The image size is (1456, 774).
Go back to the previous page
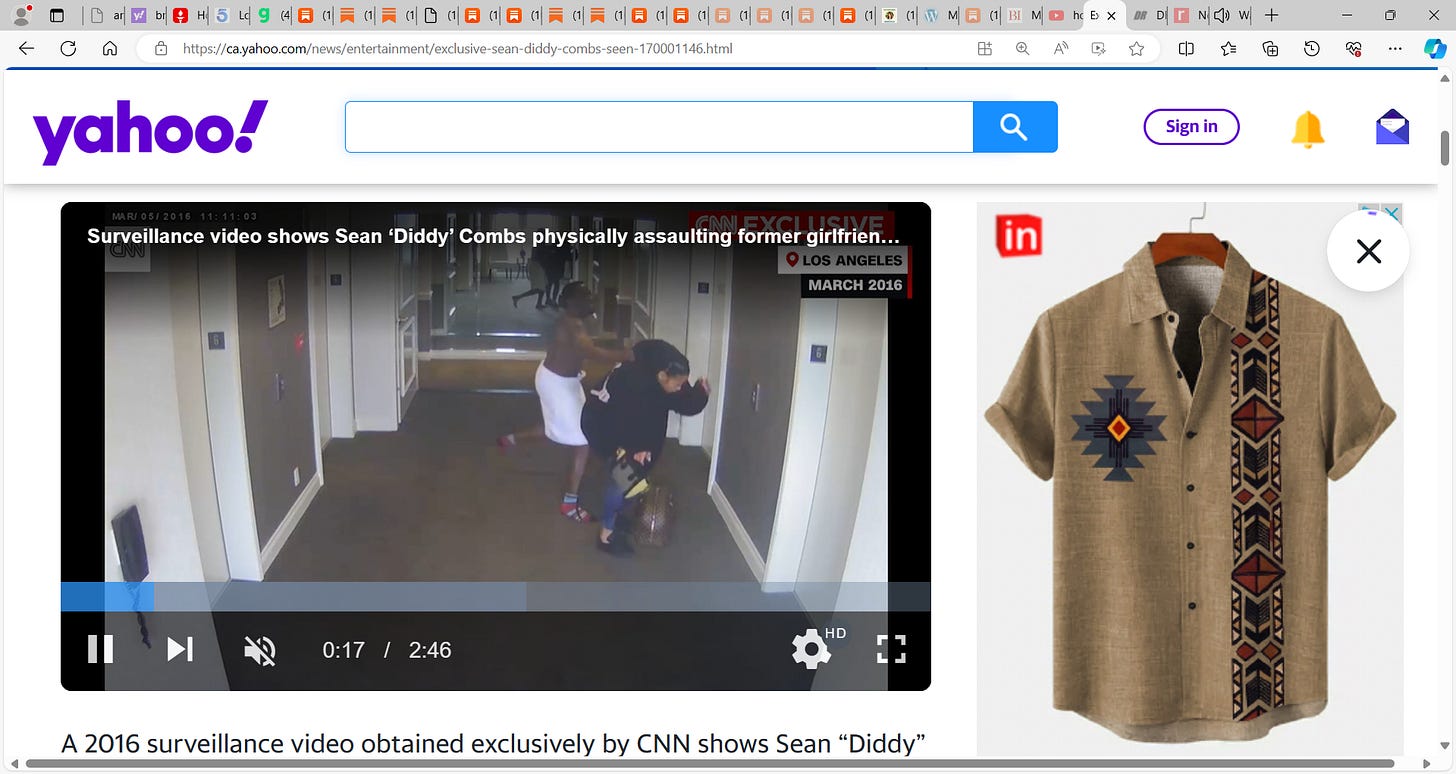tap(27, 48)
